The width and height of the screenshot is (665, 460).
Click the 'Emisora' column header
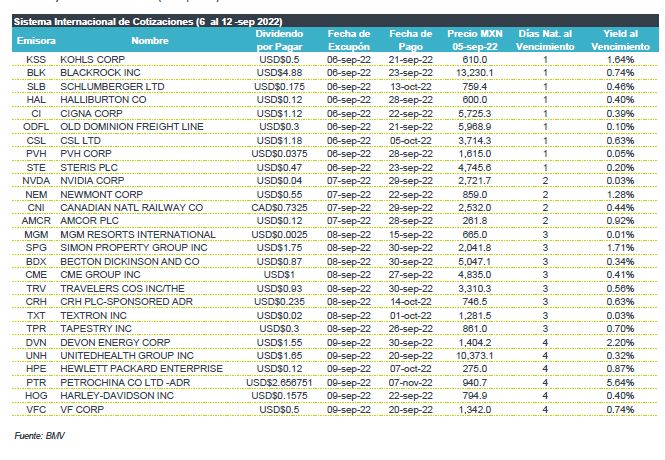coord(36,41)
